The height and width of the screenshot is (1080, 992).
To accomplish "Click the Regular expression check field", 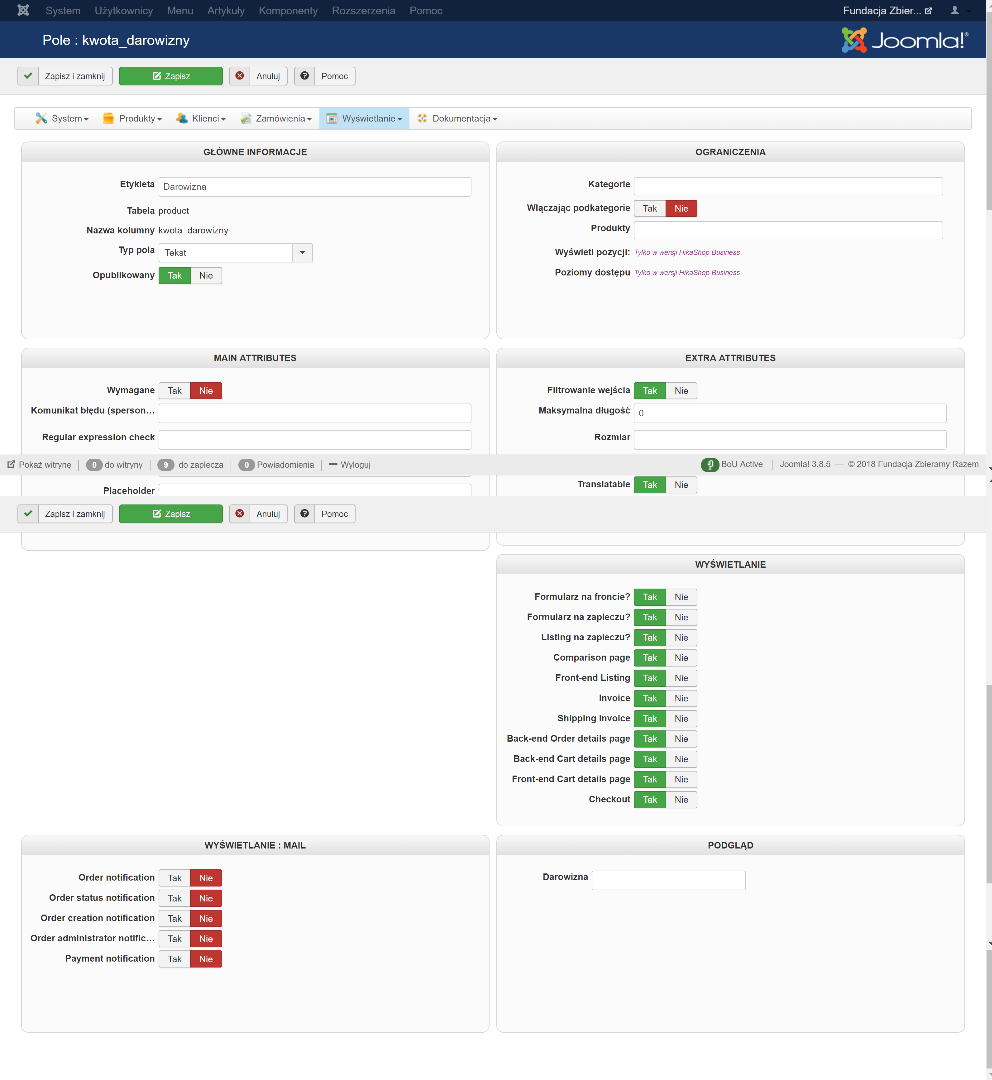I will coord(315,439).
